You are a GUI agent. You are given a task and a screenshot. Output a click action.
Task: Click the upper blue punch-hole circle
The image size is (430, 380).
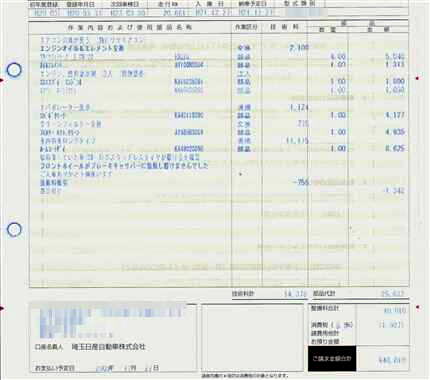[14, 70]
